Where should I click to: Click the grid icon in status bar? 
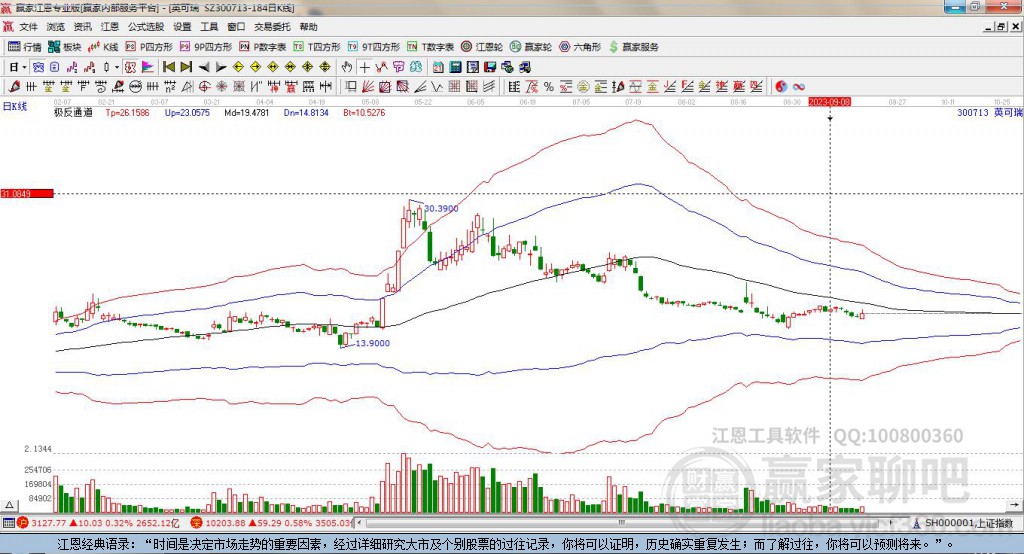(x=8, y=523)
